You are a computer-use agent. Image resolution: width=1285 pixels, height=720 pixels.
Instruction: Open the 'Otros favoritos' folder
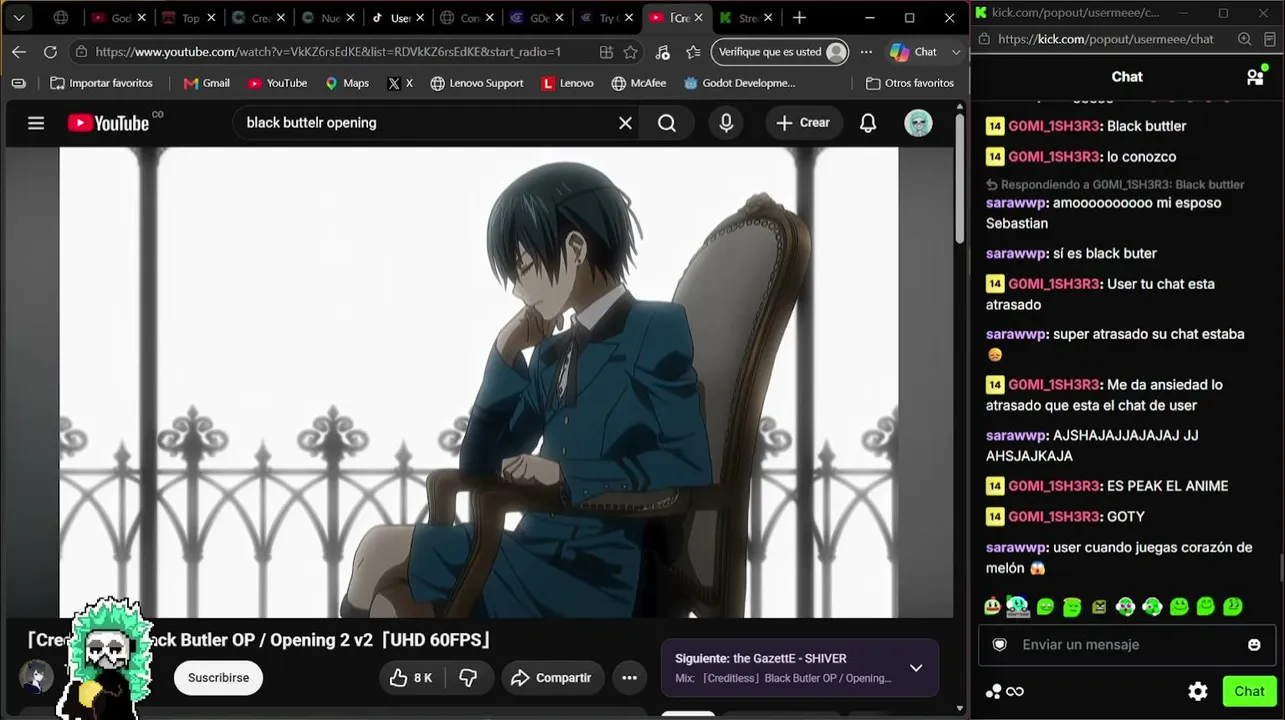pyautogui.click(x=910, y=83)
